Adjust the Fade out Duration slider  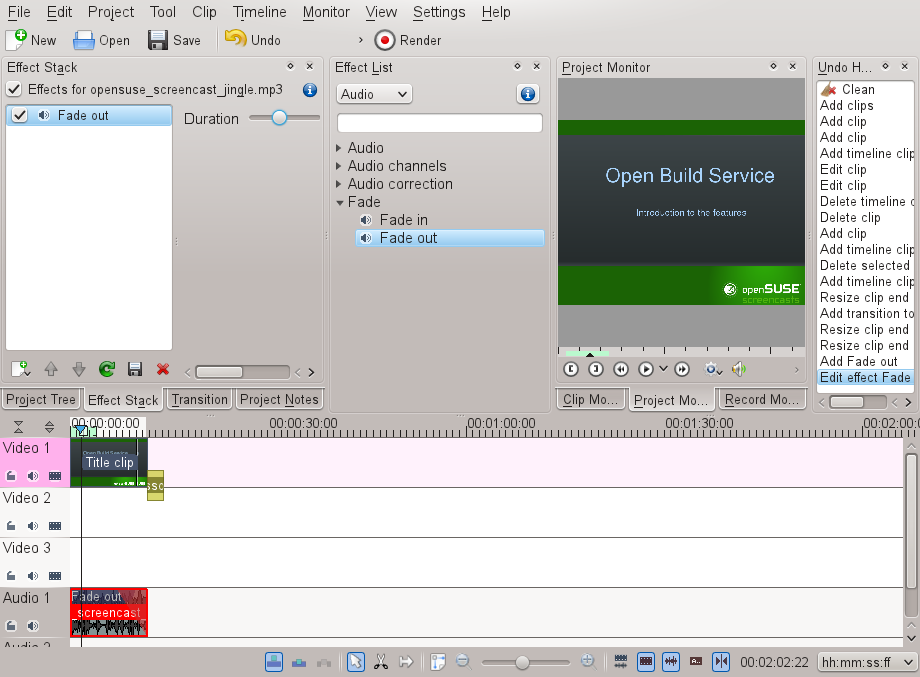(x=279, y=118)
